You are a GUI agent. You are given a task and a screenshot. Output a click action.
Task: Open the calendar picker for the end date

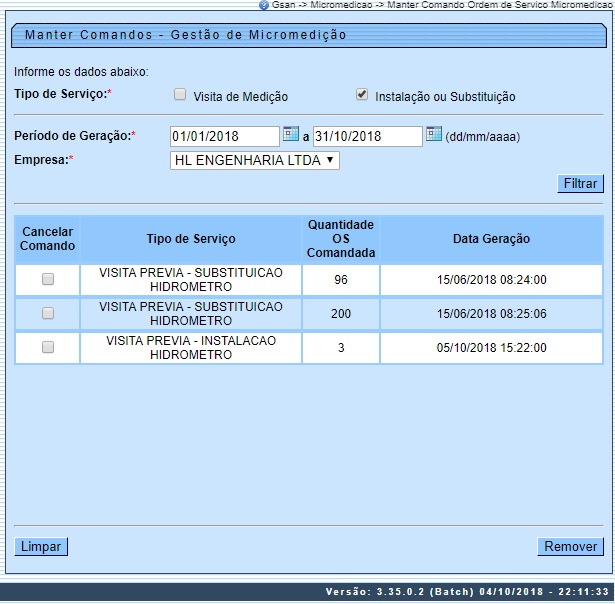pyautogui.click(x=433, y=134)
